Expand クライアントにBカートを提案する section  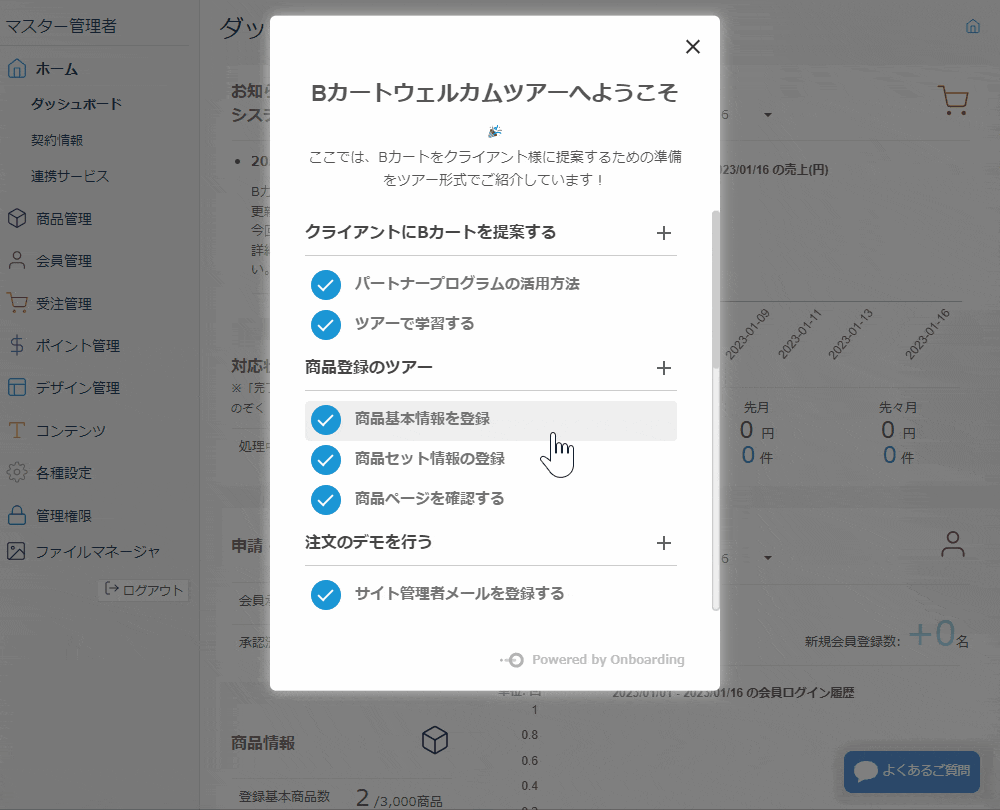[664, 233]
